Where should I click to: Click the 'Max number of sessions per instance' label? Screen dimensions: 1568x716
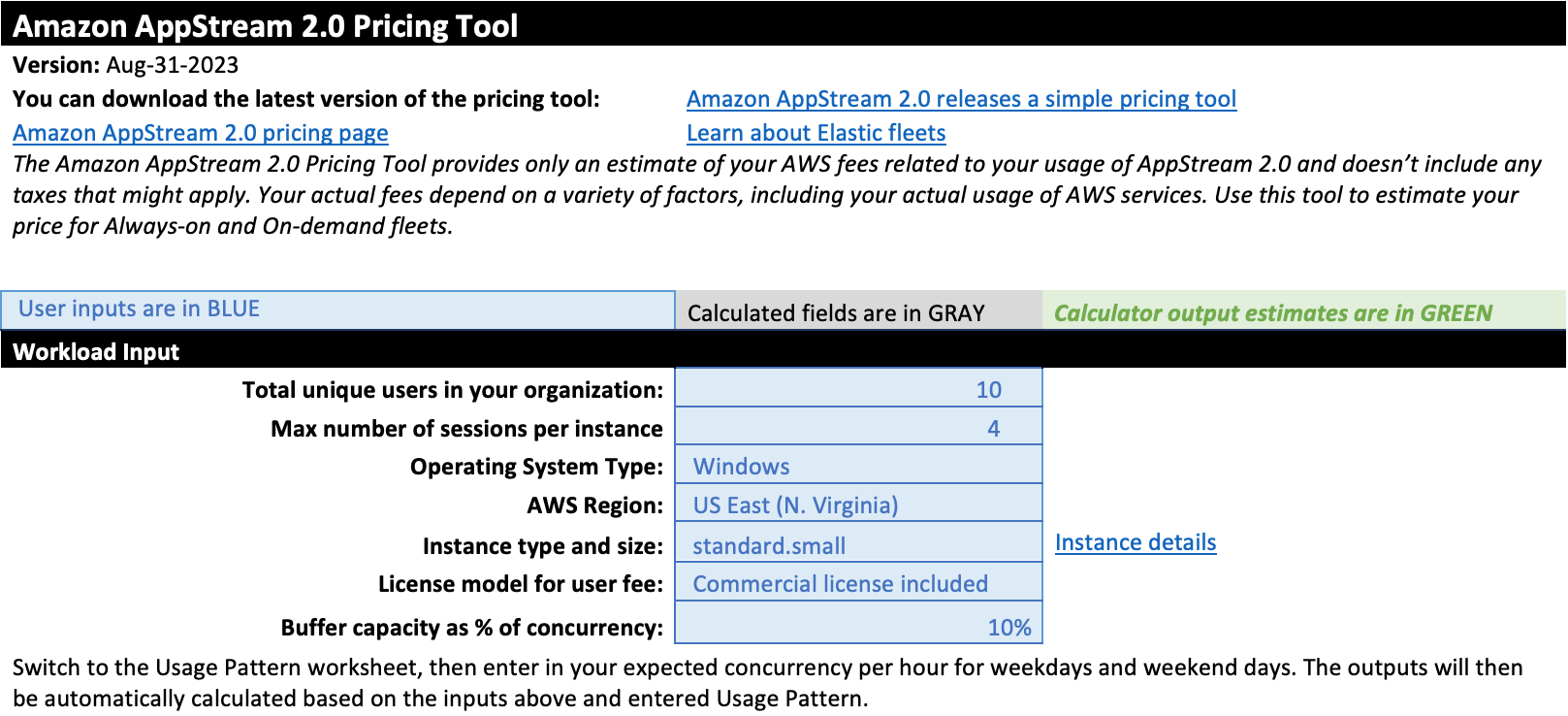(x=467, y=429)
